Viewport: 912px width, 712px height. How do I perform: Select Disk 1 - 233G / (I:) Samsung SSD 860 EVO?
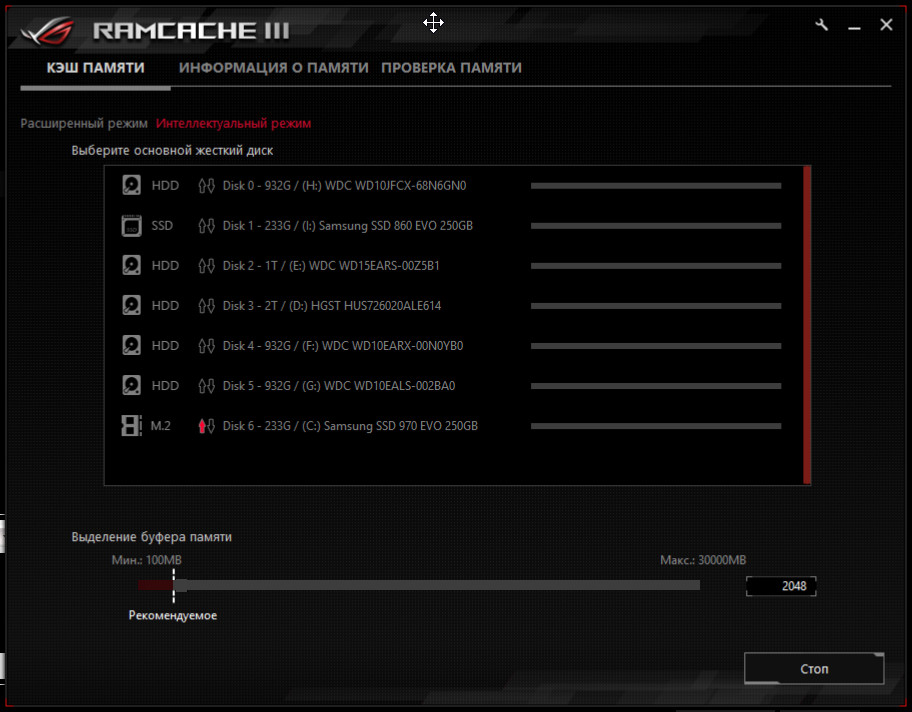point(348,226)
